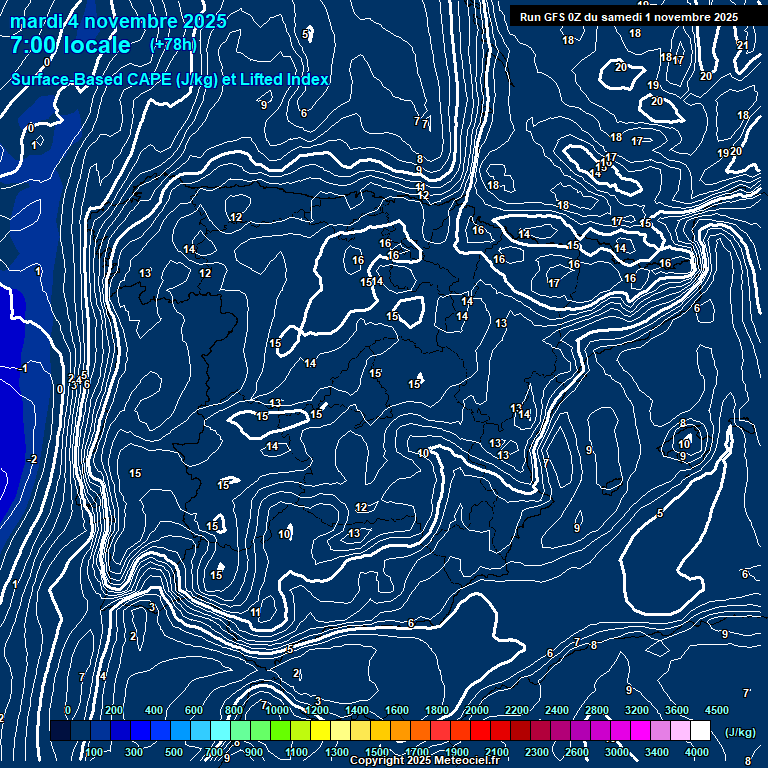
Task: Click the '2300' legend scale label
Action: (x=537, y=752)
